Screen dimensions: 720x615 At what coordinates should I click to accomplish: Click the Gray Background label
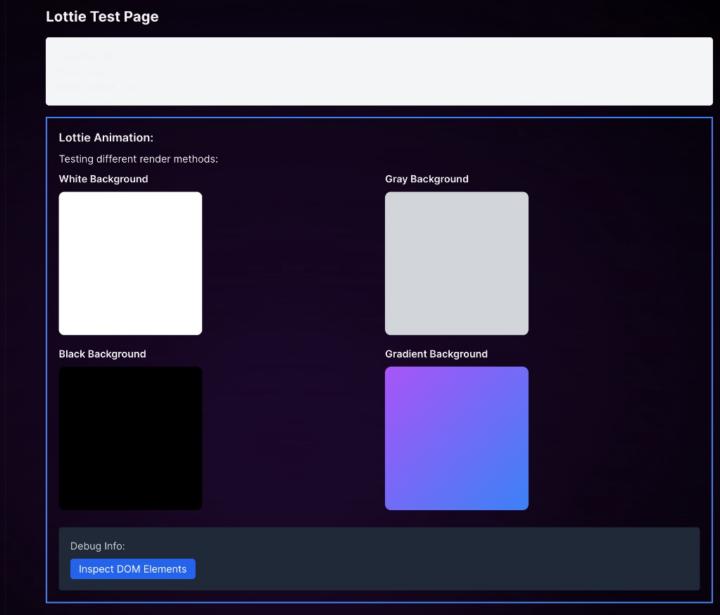(426, 179)
